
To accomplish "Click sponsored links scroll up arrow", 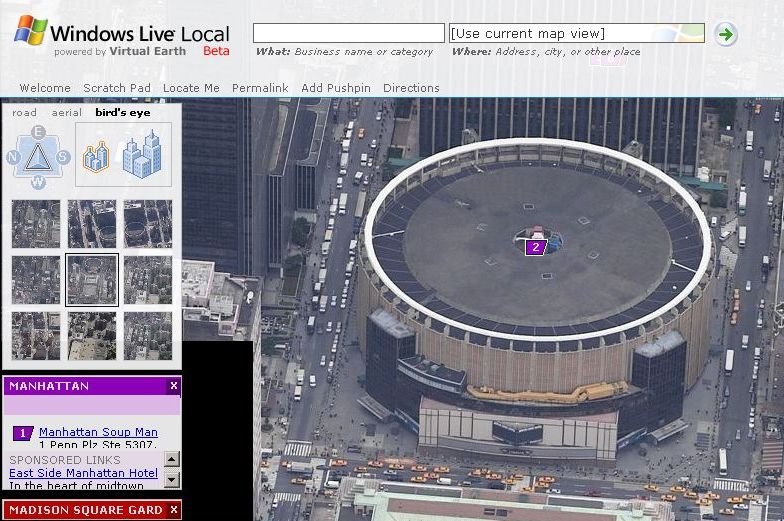I will 172,459.
